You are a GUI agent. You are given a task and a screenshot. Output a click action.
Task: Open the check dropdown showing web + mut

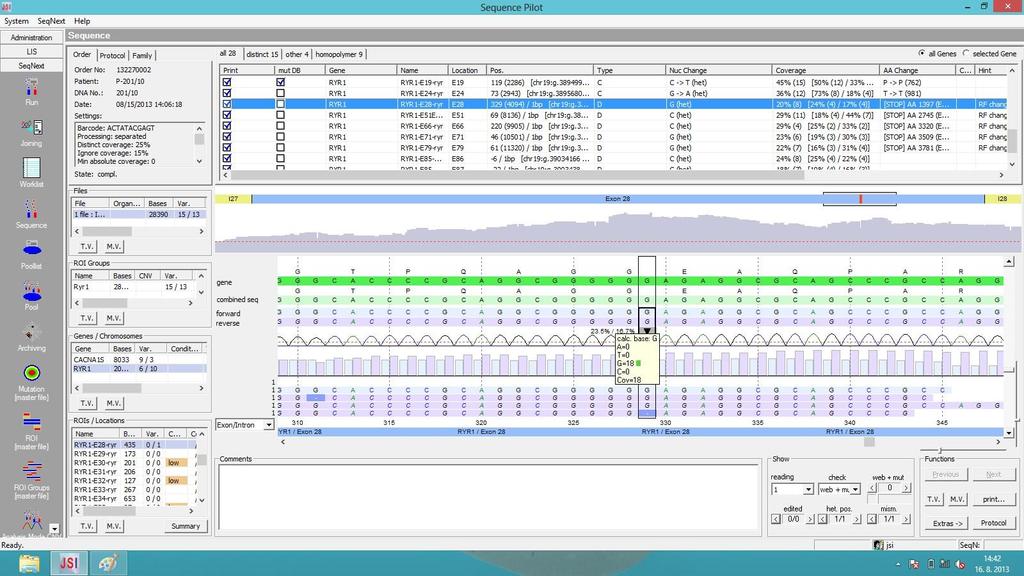[x=855, y=489]
